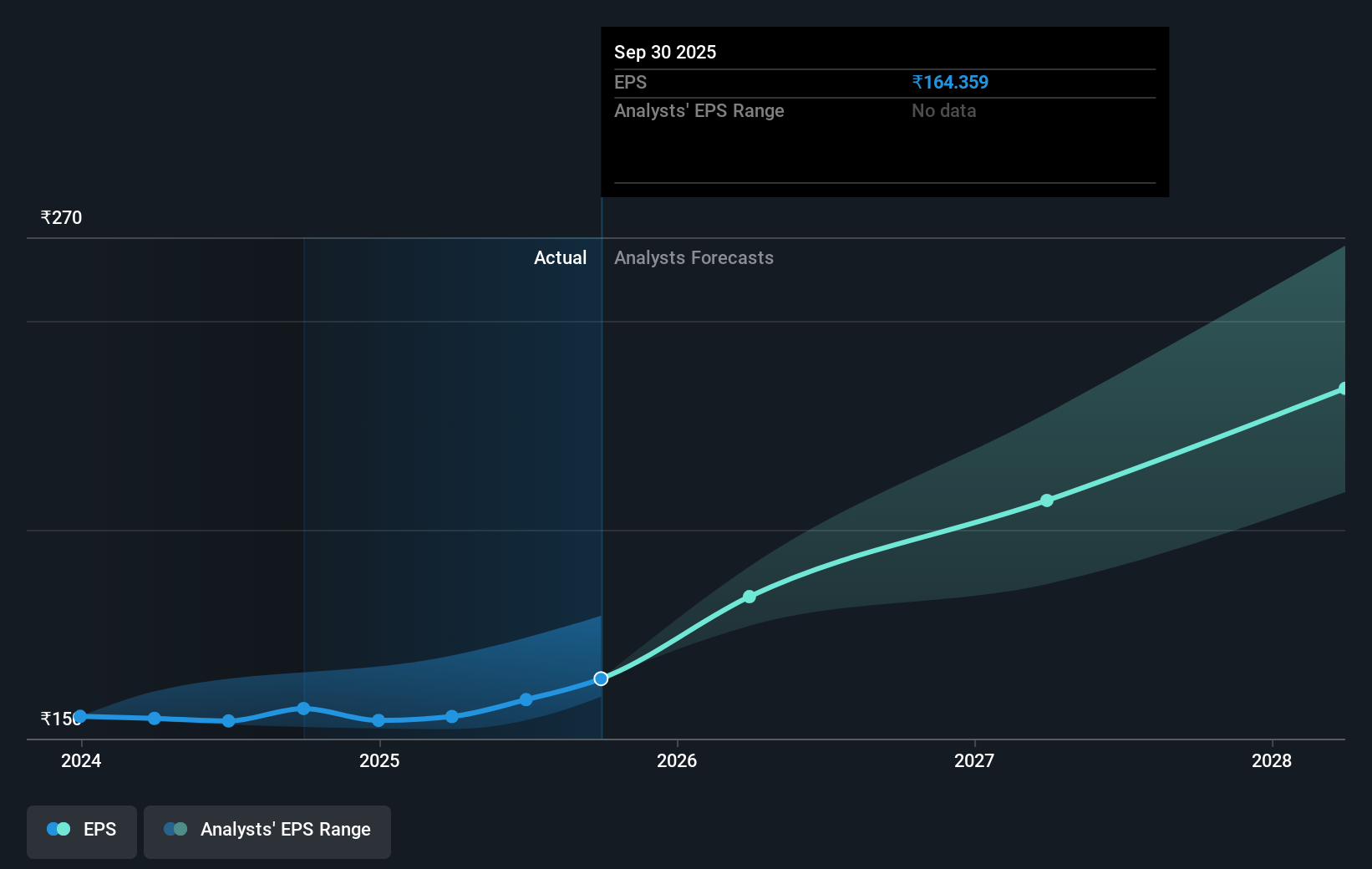Viewport: 1372px width, 869px height.
Task: Toggle the EPS legend item
Action: tap(81, 831)
